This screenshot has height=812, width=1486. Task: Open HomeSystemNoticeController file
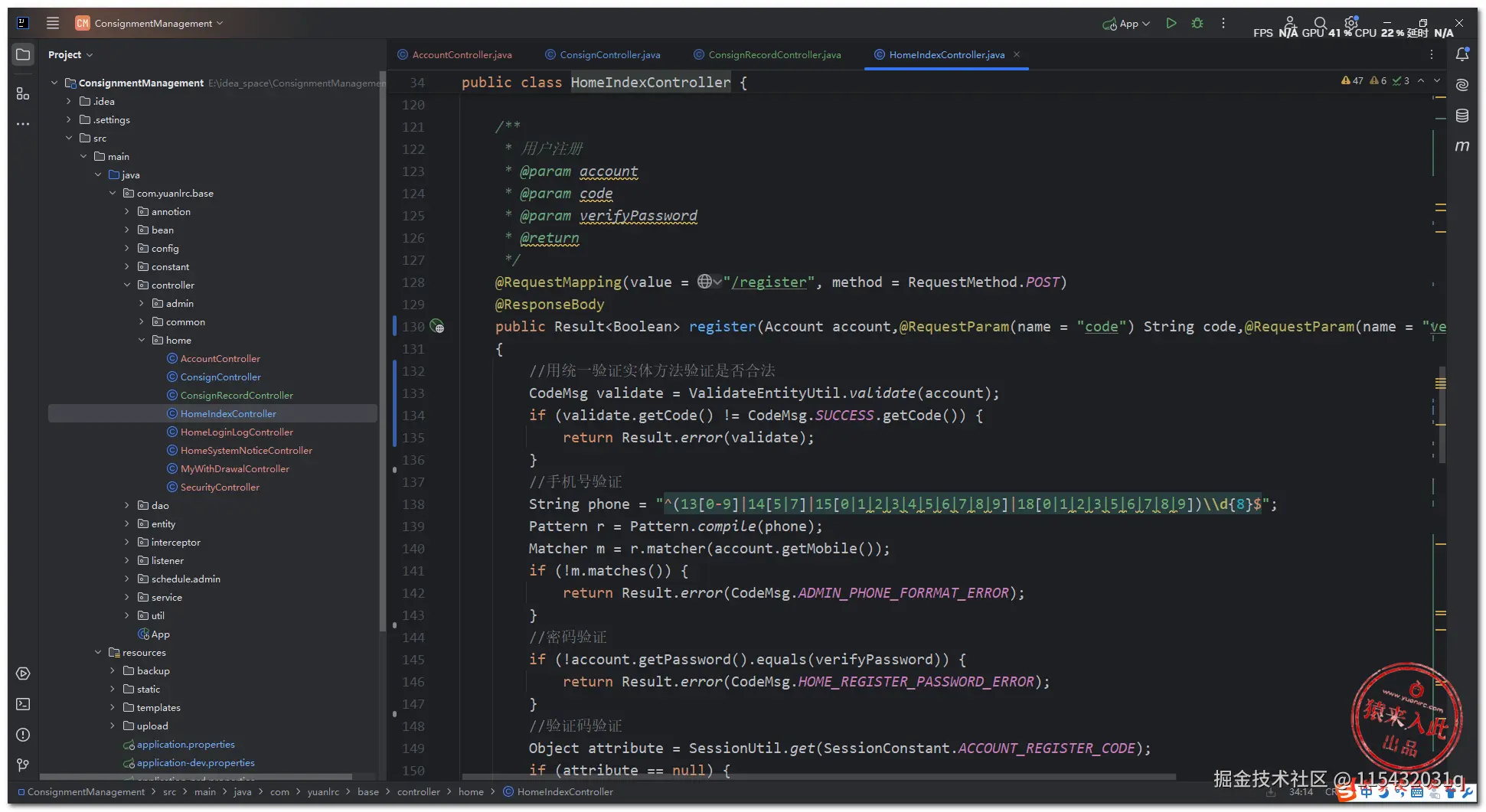point(240,450)
